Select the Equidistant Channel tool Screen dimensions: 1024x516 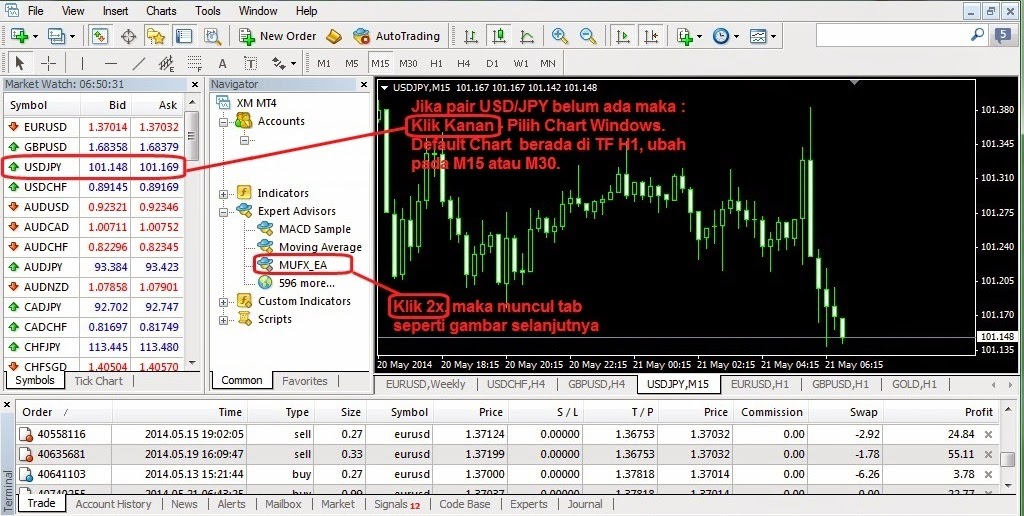167,63
